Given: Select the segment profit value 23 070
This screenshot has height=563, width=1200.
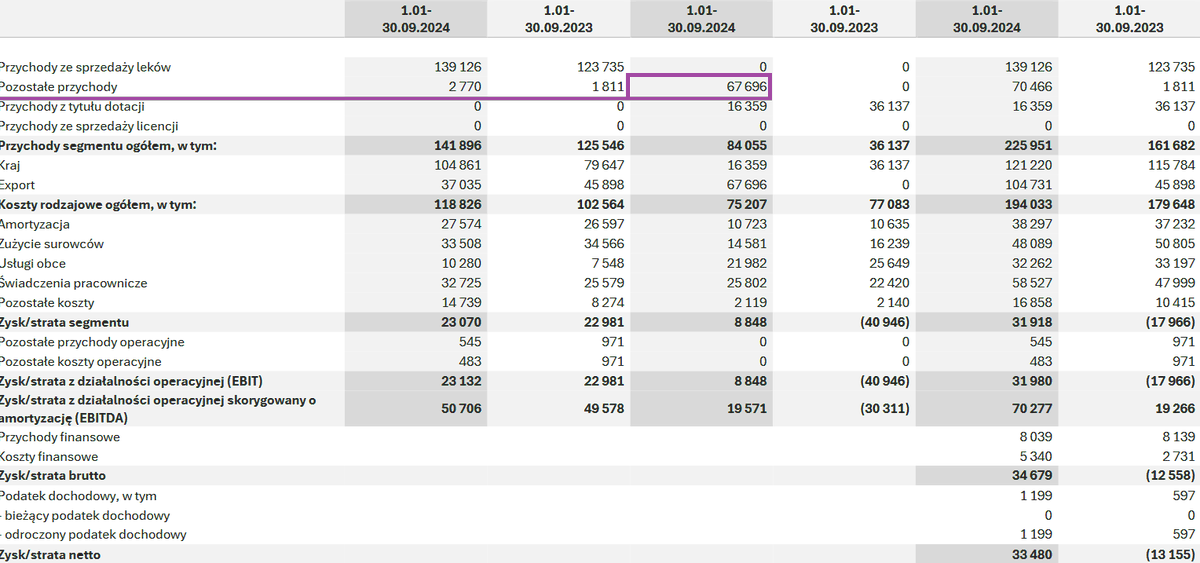Looking at the screenshot, I should [462, 323].
